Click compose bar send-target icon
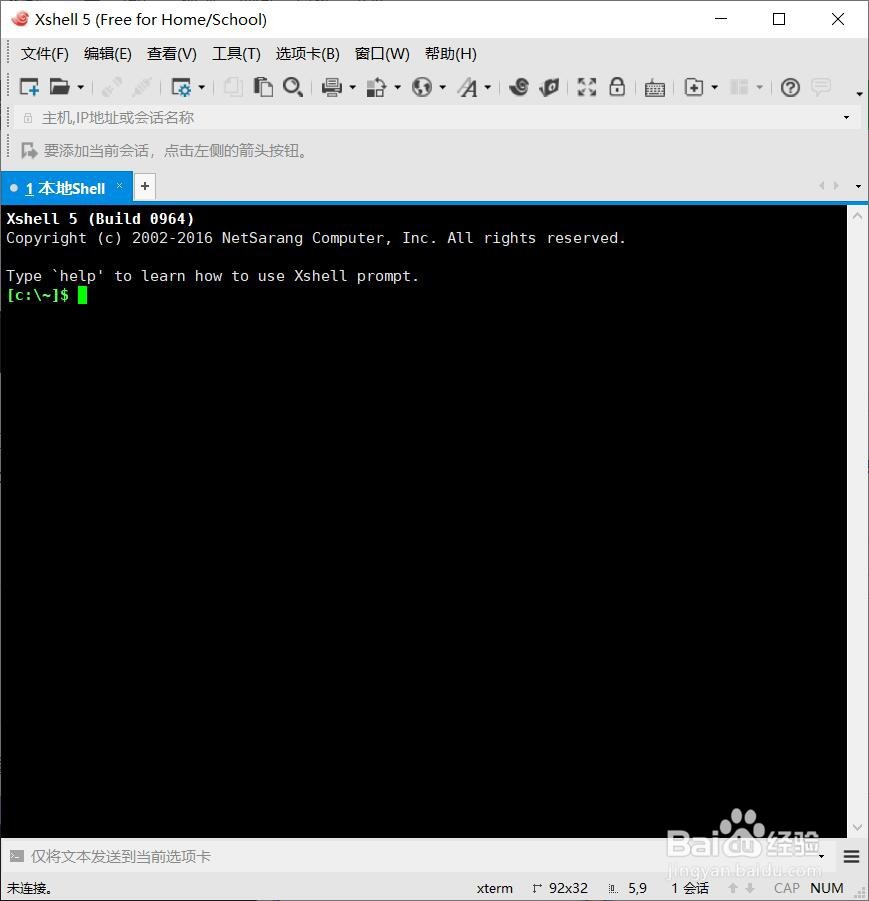The image size is (869, 901). click(17, 856)
